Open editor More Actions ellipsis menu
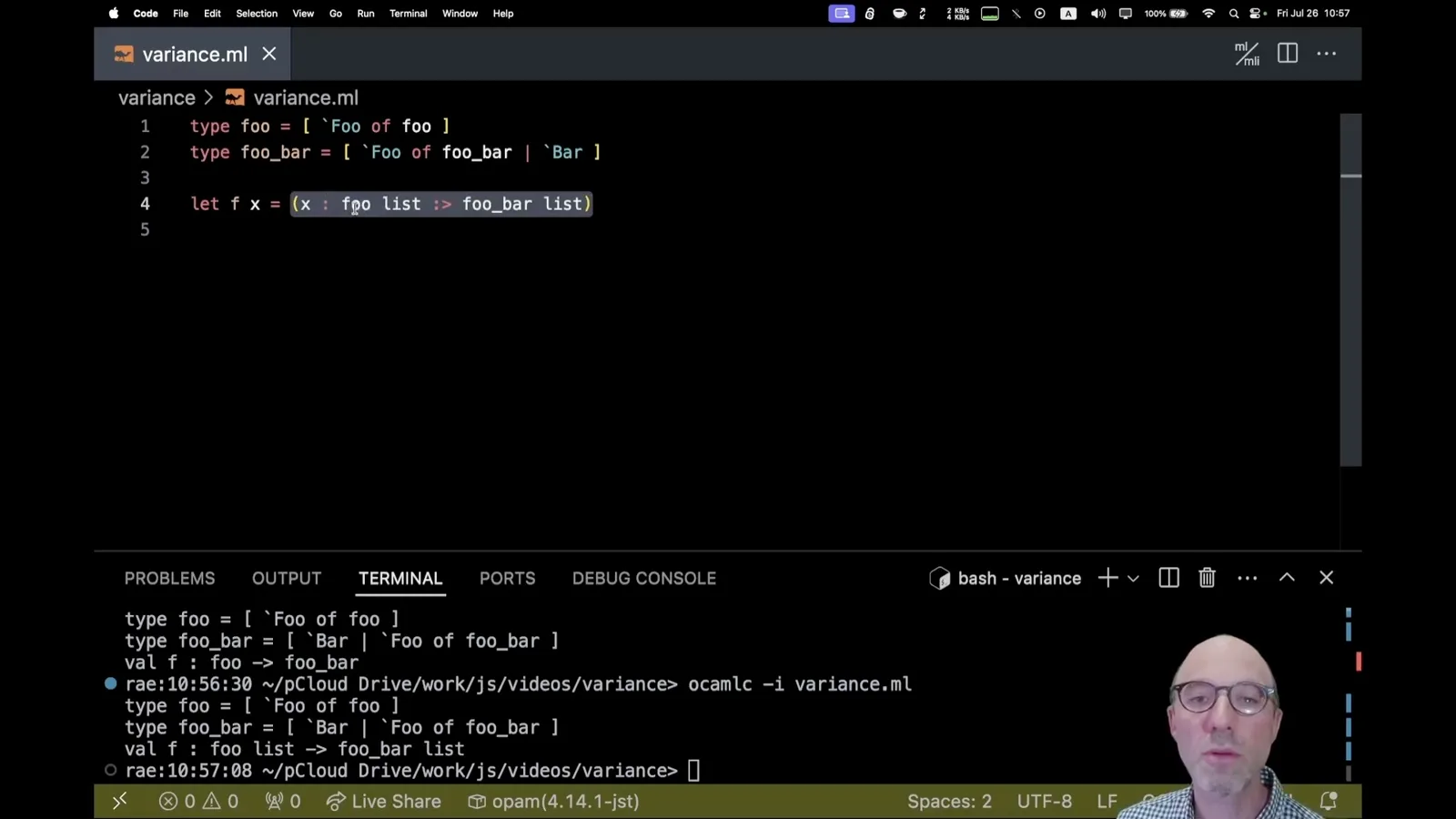The width and height of the screenshot is (1456, 819). (1327, 54)
